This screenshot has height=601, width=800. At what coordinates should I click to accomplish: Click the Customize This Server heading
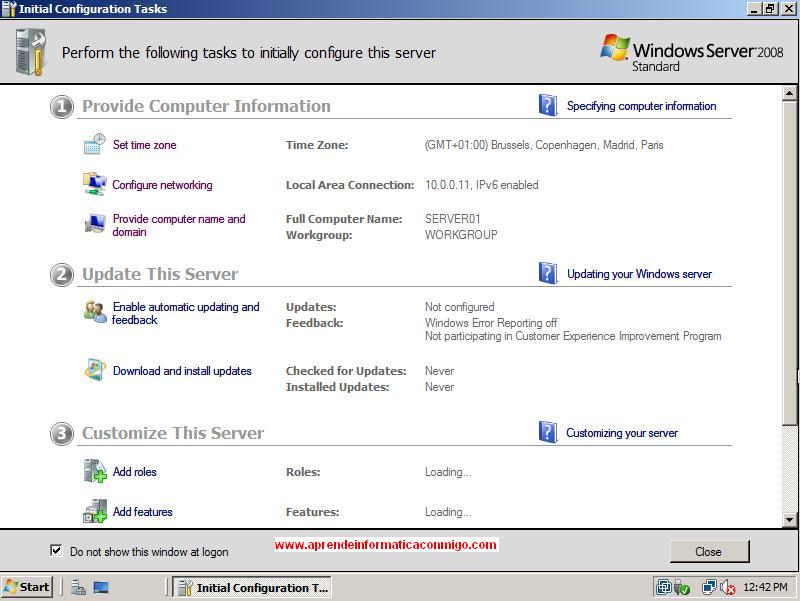(x=173, y=433)
